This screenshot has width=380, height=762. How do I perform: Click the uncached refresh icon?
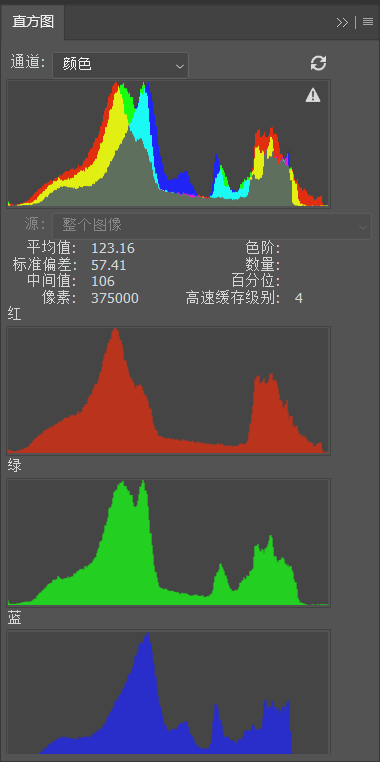pyautogui.click(x=318, y=63)
